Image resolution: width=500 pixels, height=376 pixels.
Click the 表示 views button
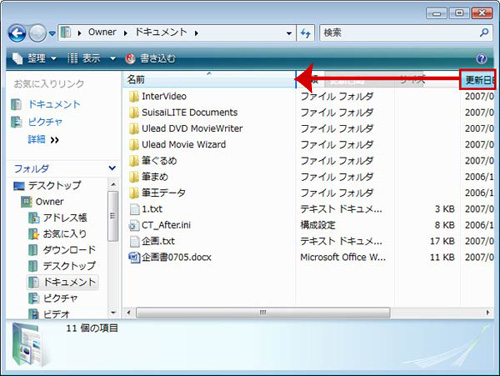(x=84, y=59)
